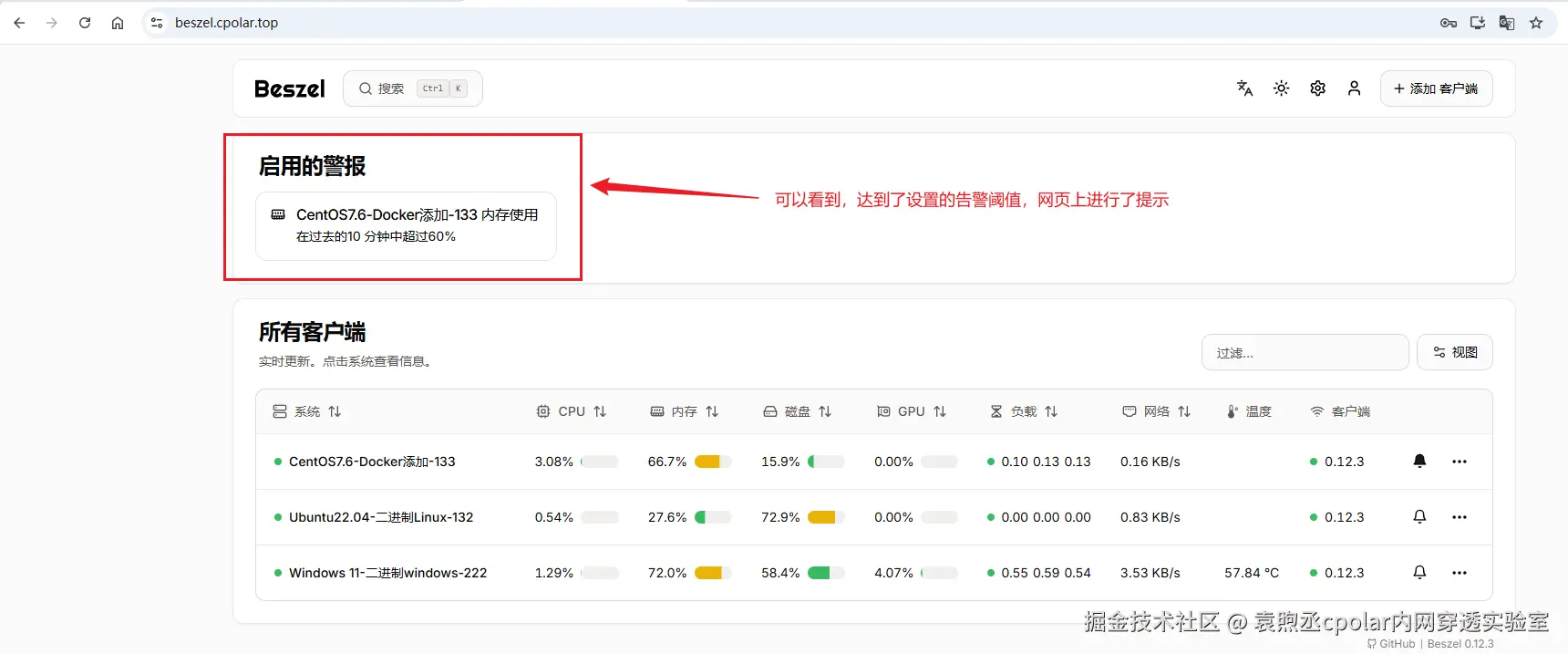Open the GitHub link in footer
1568x654 pixels.
[x=1391, y=644]
